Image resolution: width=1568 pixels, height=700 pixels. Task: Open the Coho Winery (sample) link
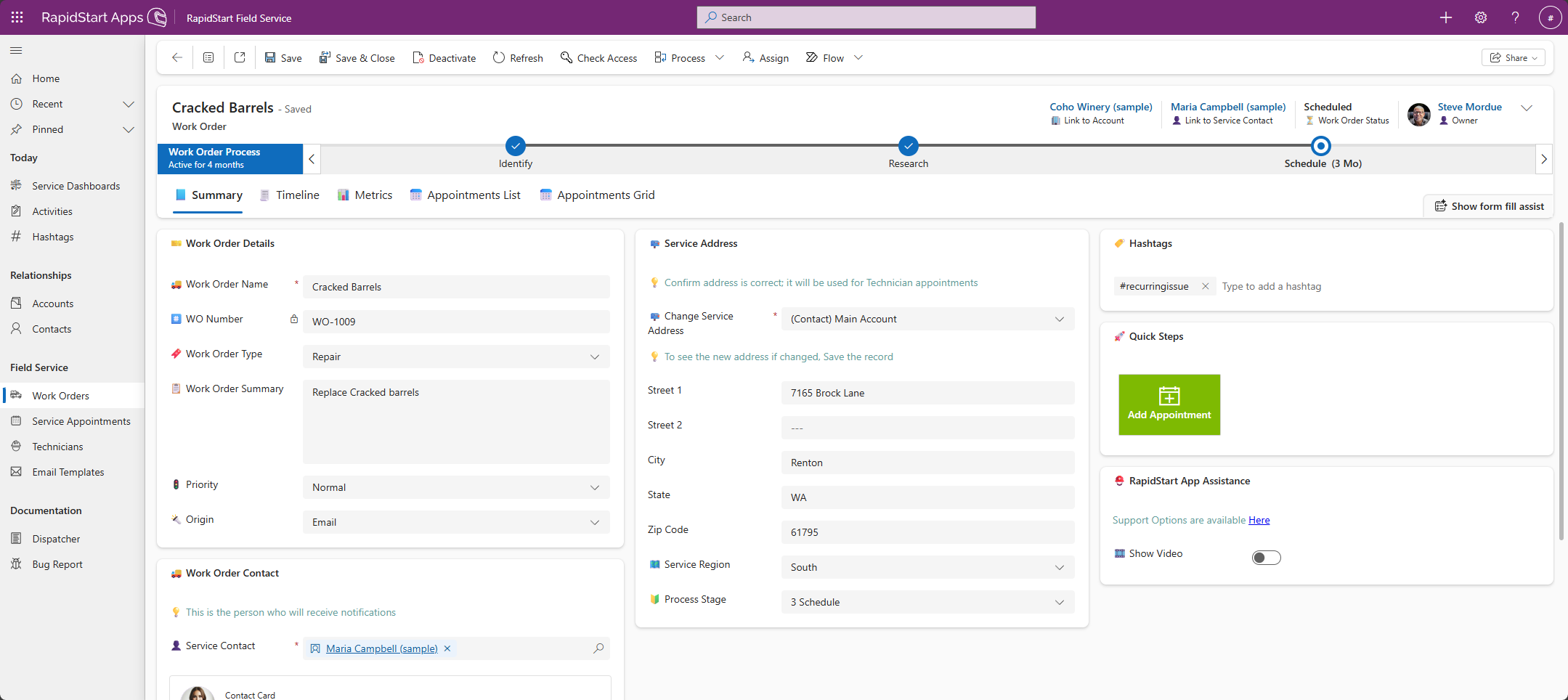pyautogui.click(x=1101, y=107)
